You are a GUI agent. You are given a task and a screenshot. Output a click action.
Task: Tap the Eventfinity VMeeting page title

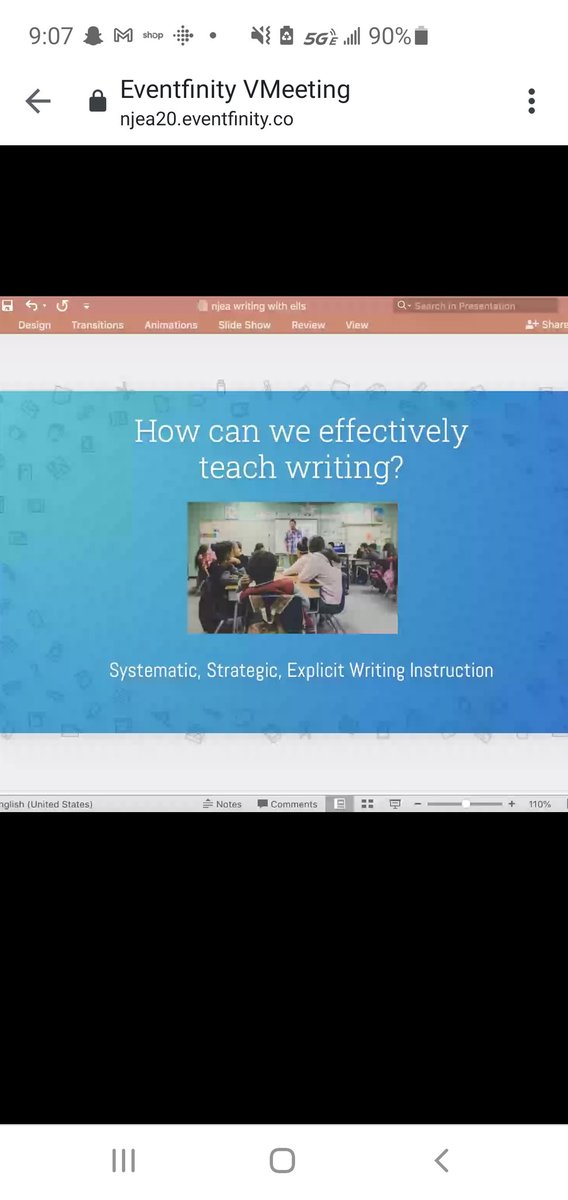tap(235, 89)
